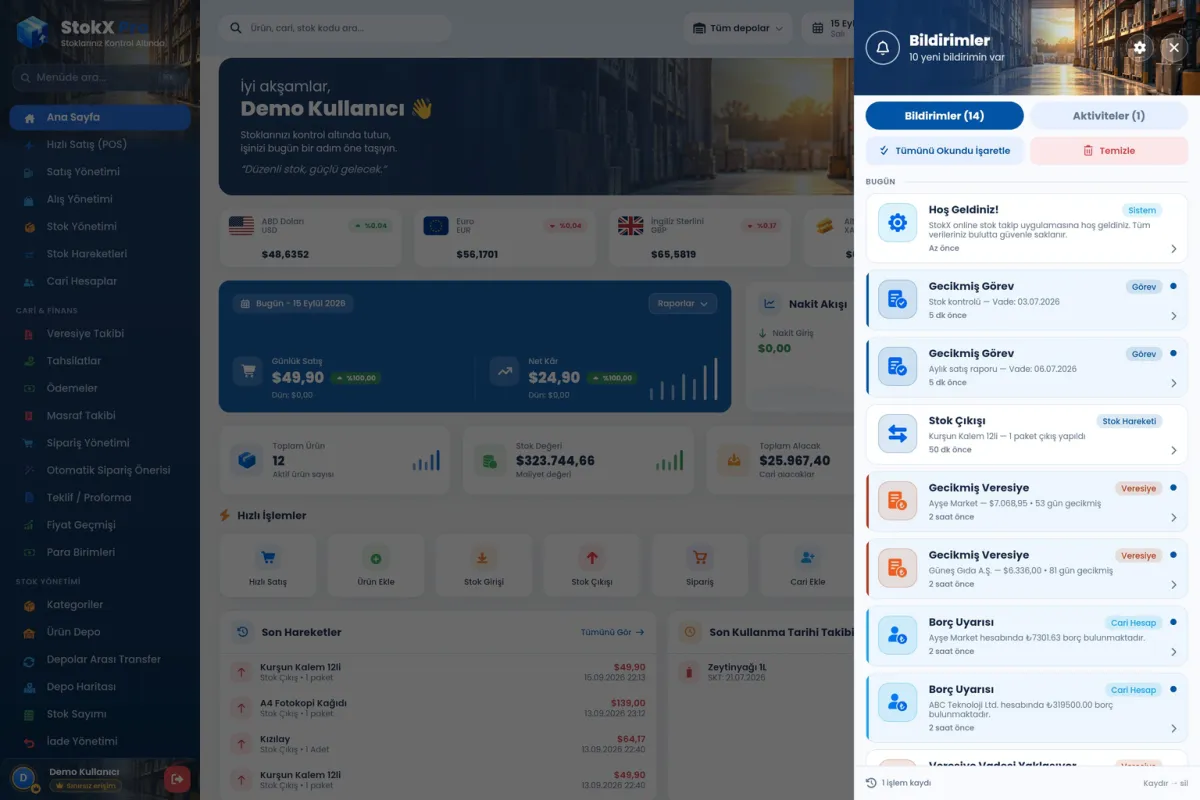Switch to Bildirimler (14) tab

point(944,116)
